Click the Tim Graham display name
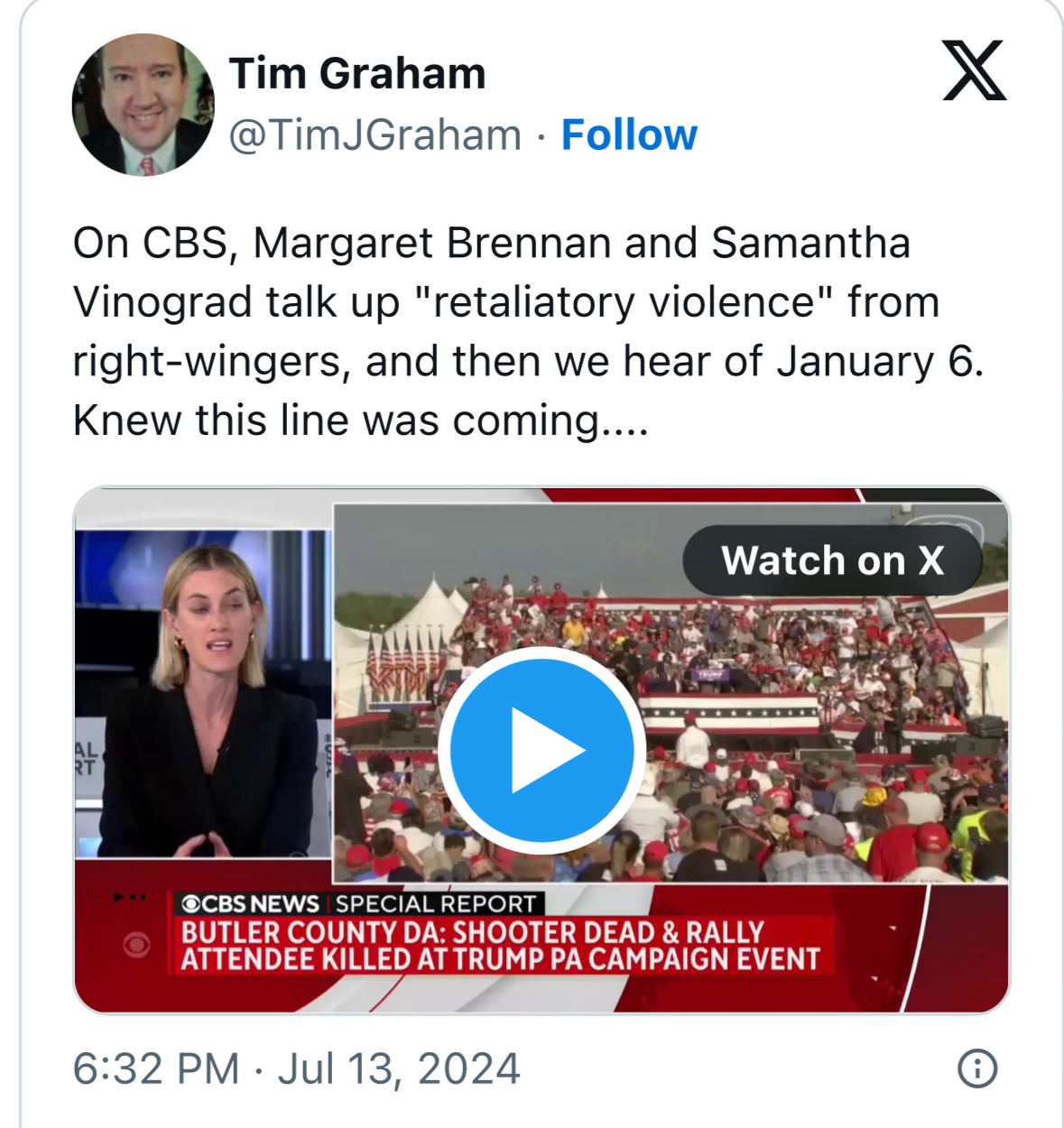The width and height of the screenshot is (1064, 1128). (x=357, y=73)
